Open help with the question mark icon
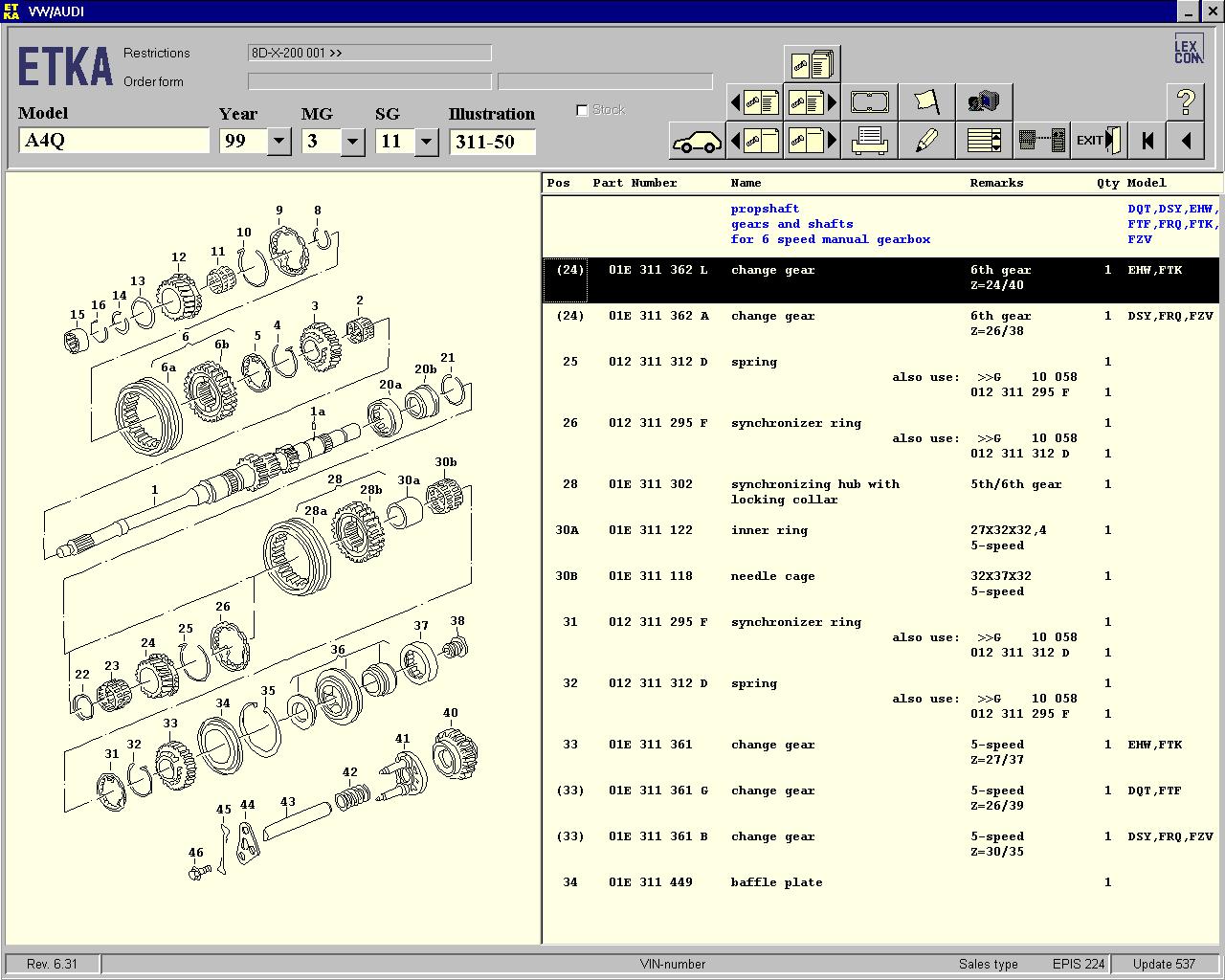This screenshot has height=980, width=1225. pos(1186,102)
